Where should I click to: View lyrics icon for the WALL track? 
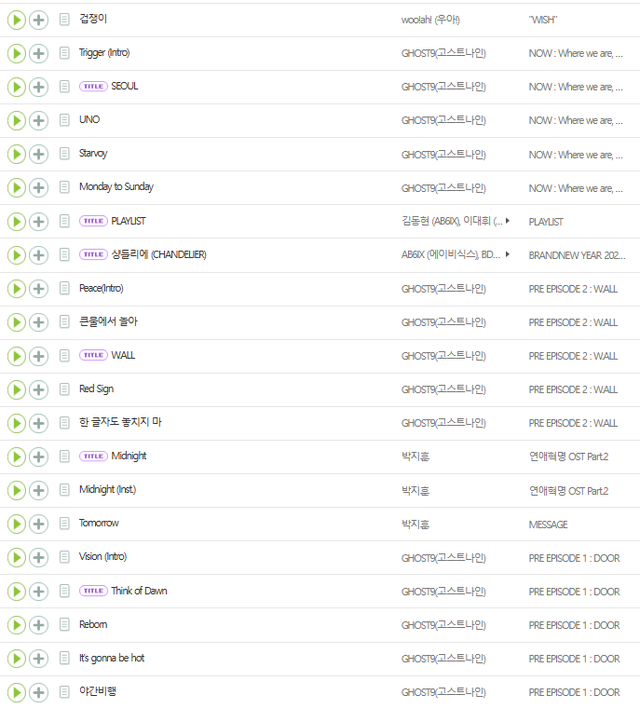click(64, 356)
